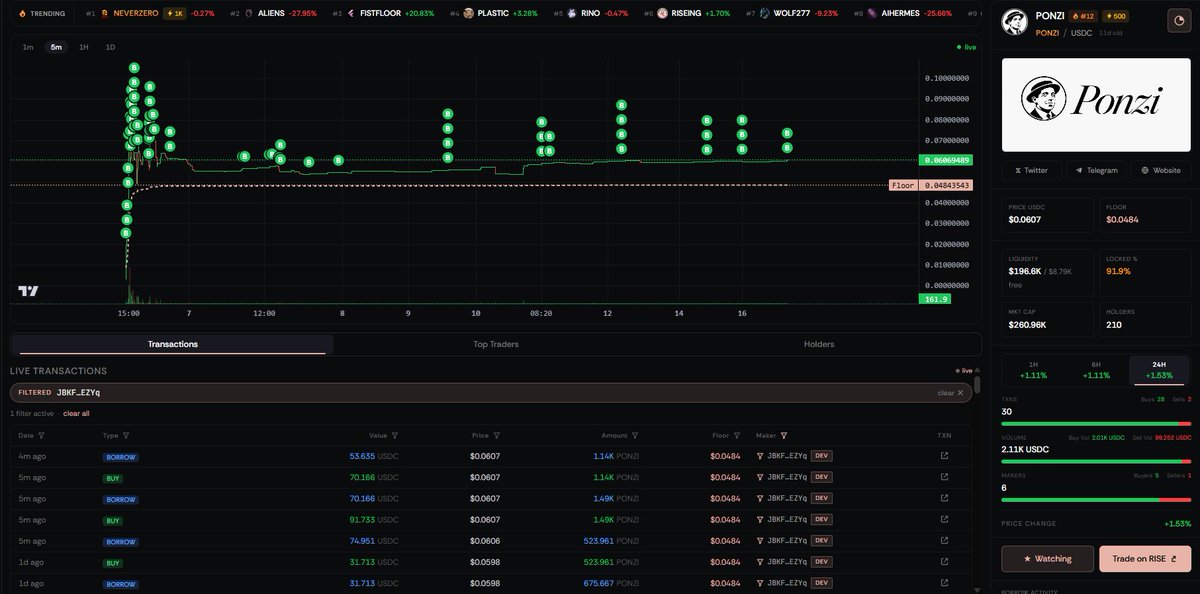This screenshot has height=594, width=1200.
Task: Click the Makers buyers/sellers ratio bar
Action: 1096,500
